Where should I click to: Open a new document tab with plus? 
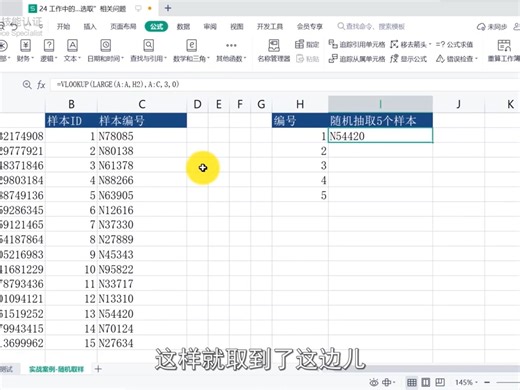tap(168, 8)
